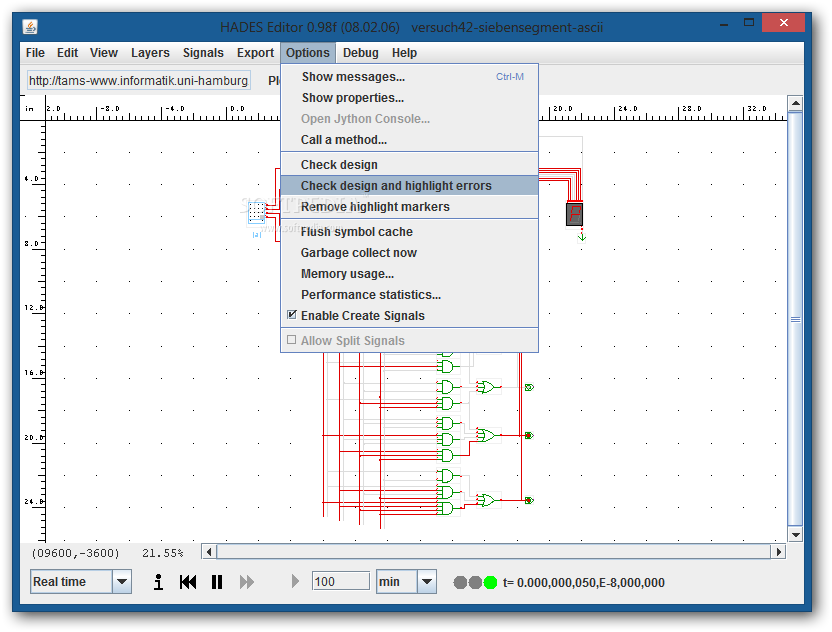Image resolution: width=832 pixels, height=632 pixels.
Task: Click vertical scrollbar up arrow
Action: (x=795, y=103)
